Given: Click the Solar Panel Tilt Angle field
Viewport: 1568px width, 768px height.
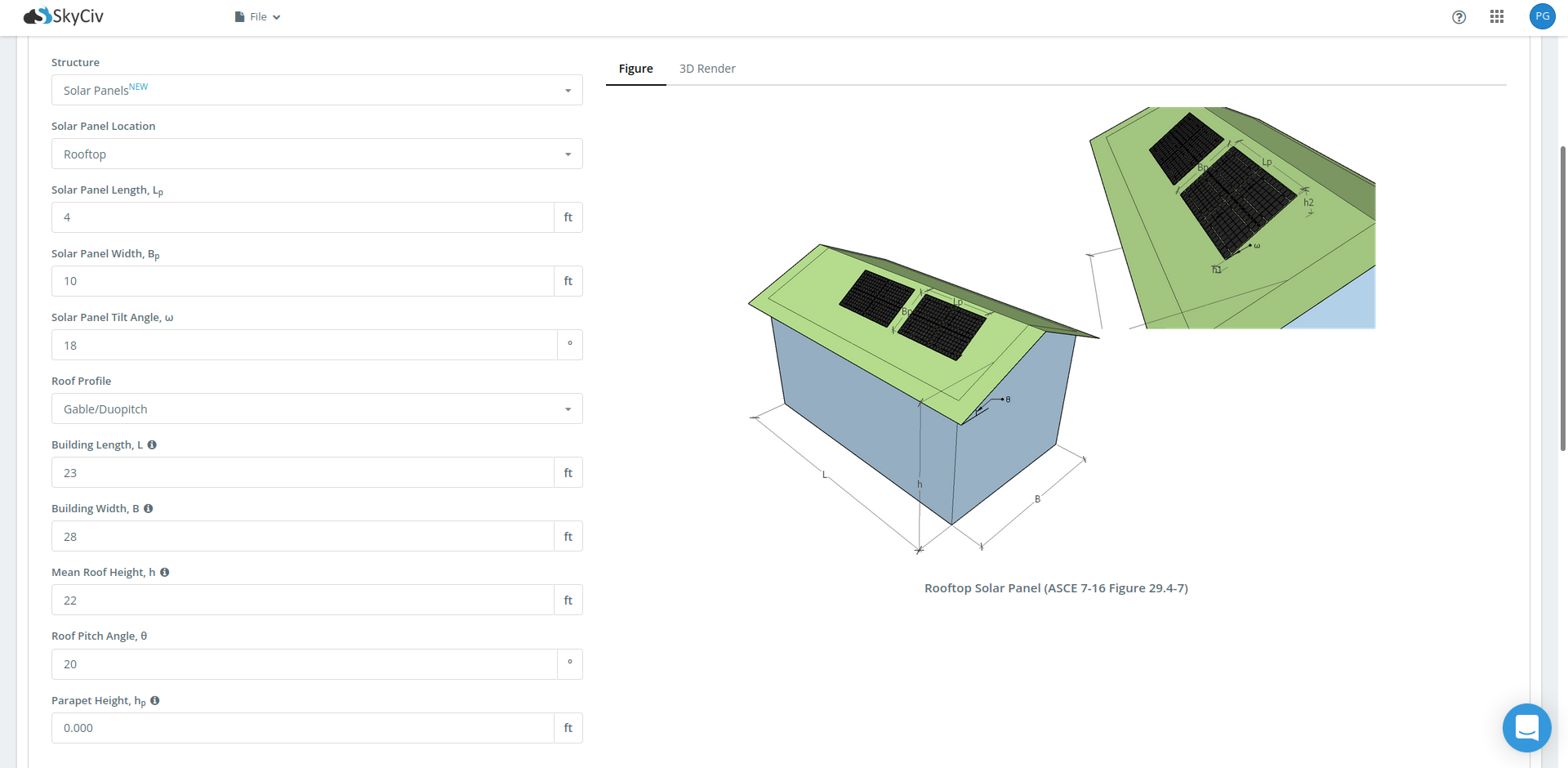Looking at the screenshot, I should click(x=302, y=345).
